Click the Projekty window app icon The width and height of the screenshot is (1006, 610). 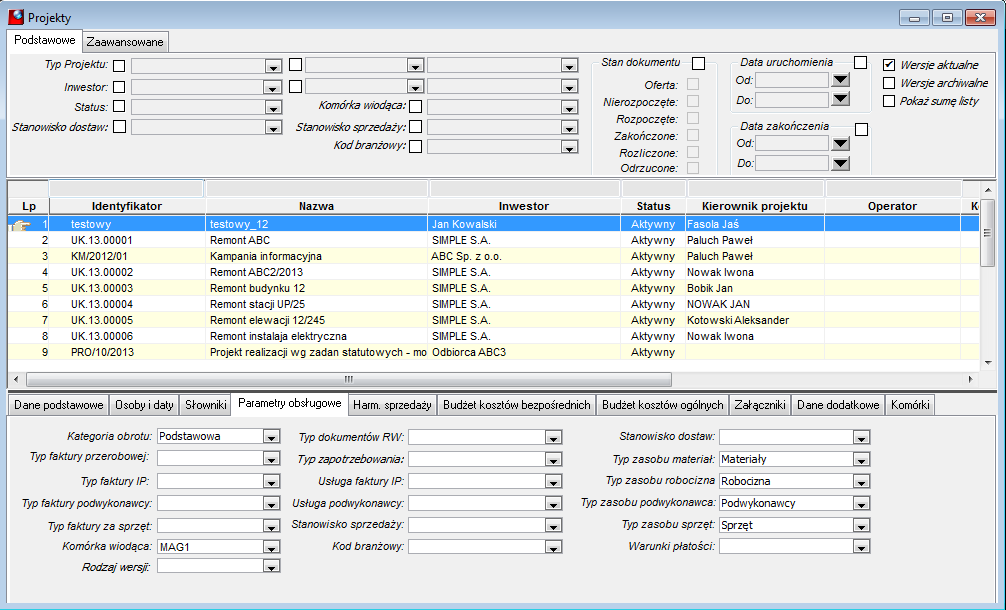15,17
